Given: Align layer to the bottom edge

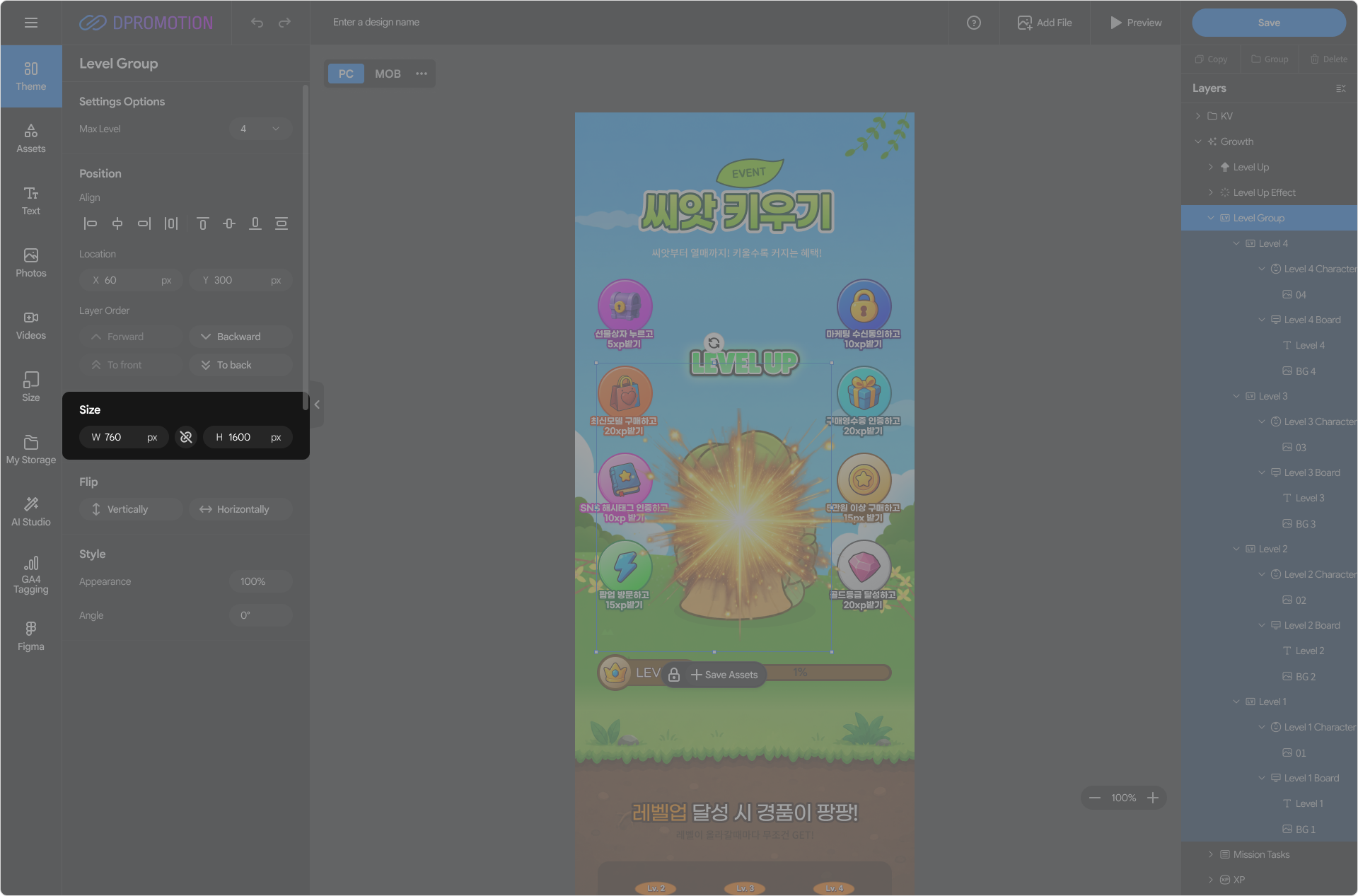Looking at the screenshot, I should click(x=255, y=223).
